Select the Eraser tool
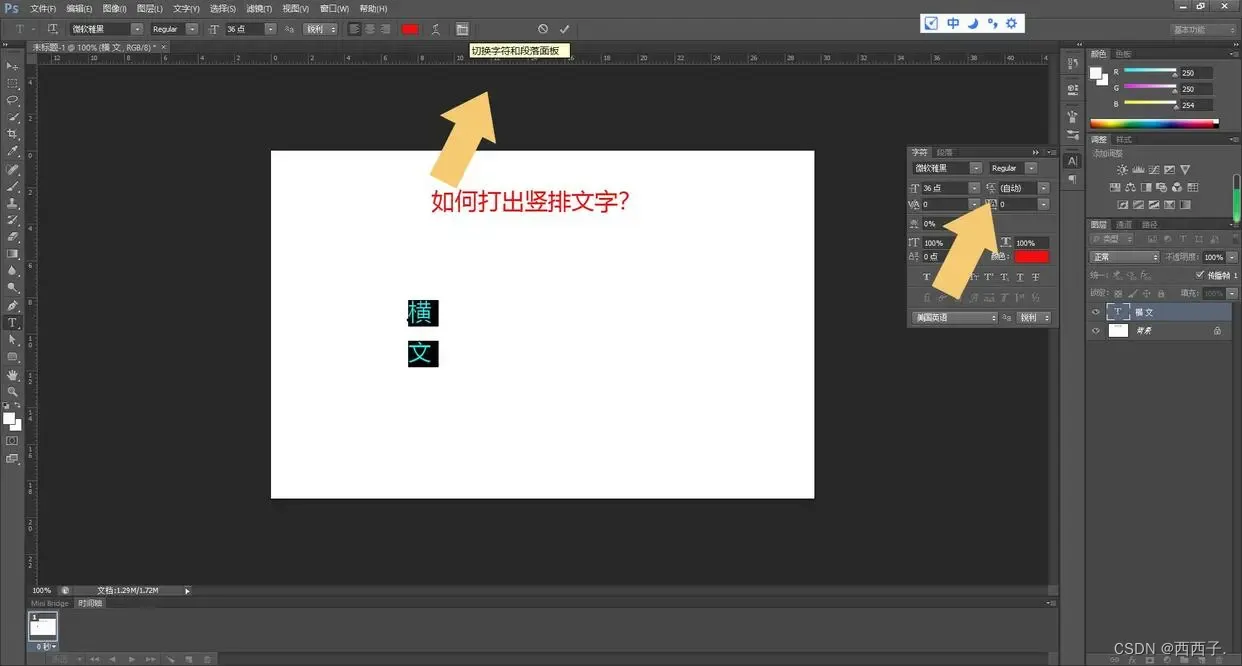1242x666 pixels. 13,237
